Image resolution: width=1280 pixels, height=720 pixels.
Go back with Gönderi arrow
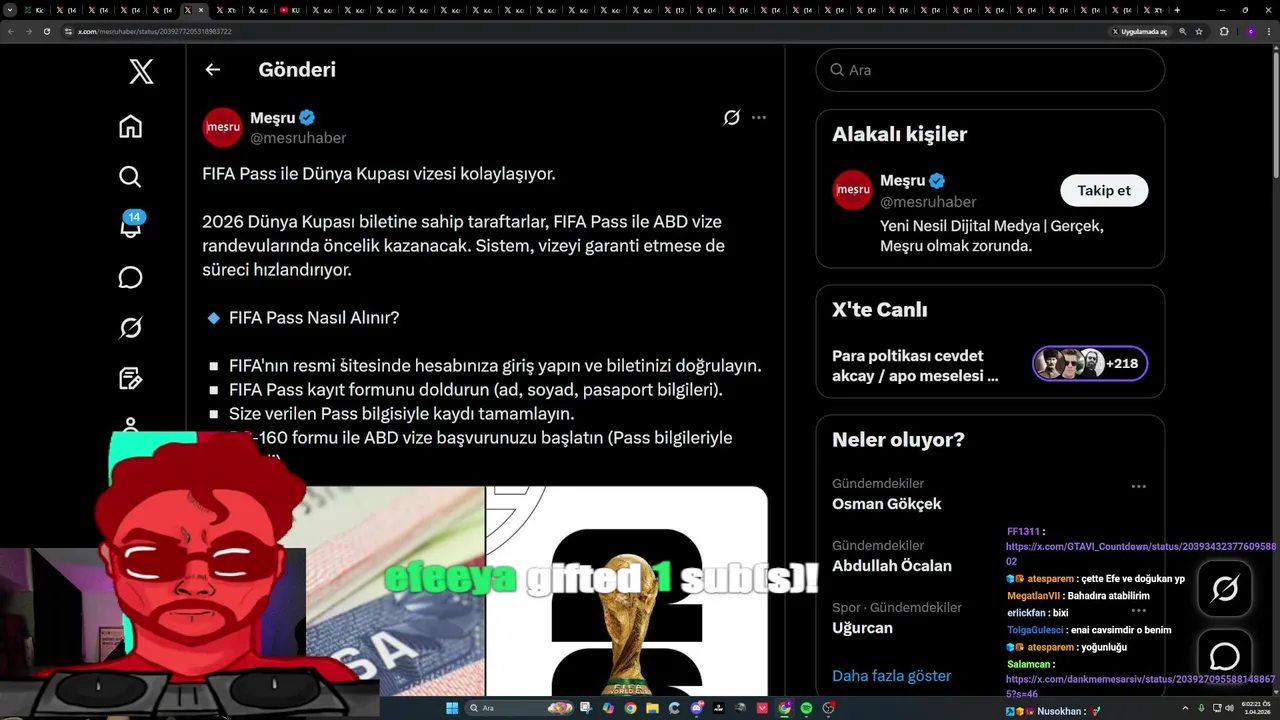click(212, 70)
